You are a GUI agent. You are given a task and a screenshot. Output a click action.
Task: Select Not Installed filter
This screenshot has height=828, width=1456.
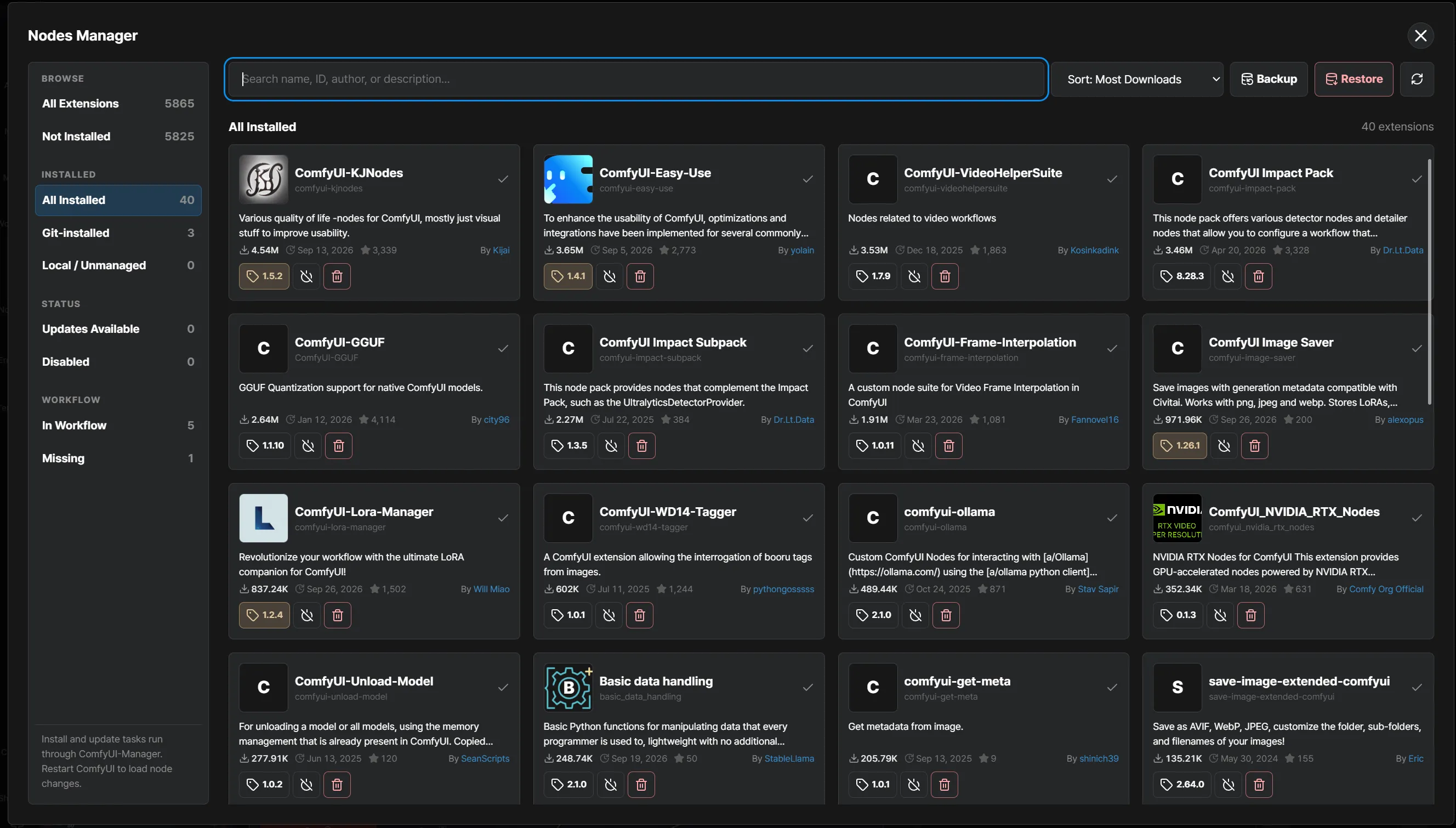[x=118, y=137]
